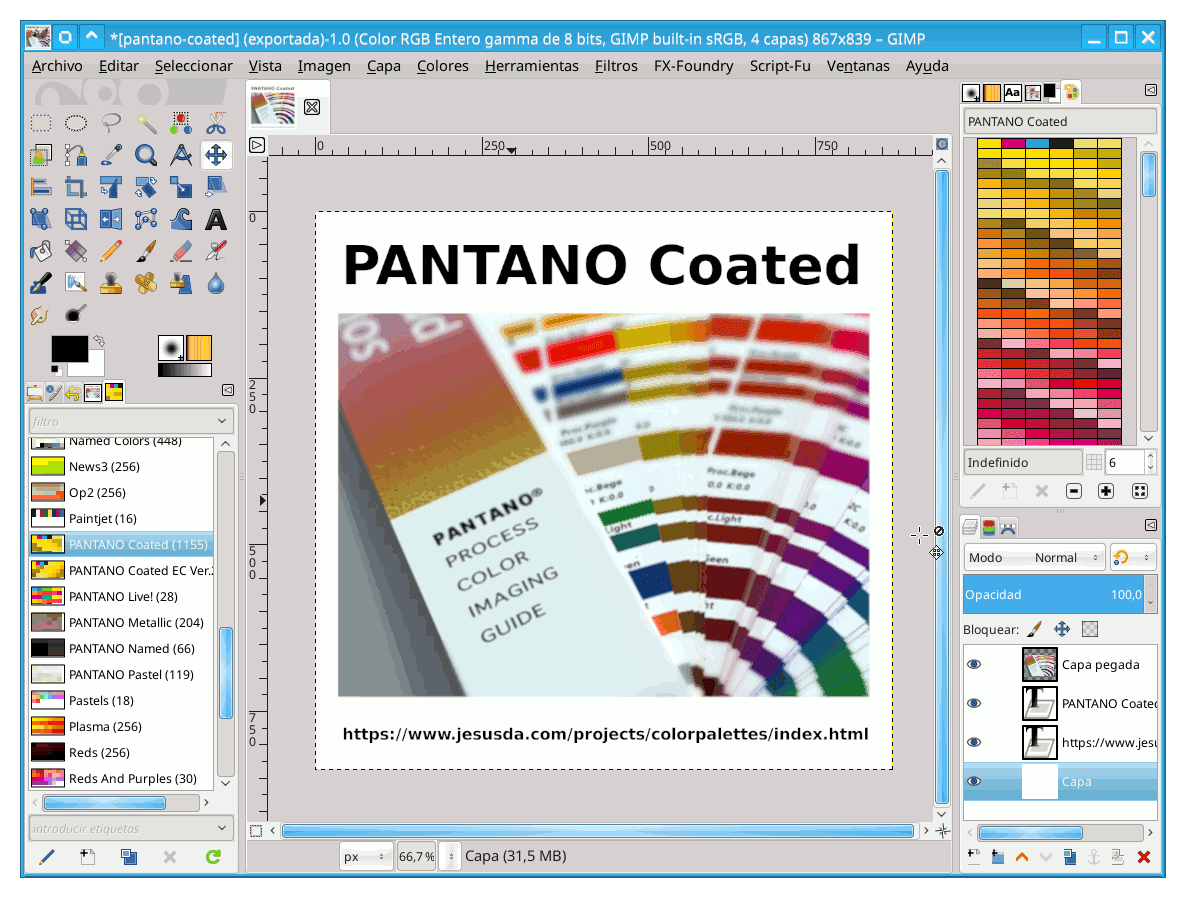Activate the Fuzzy Select (magic wand) tool
This screenshot has height=898, width=1186.
(x=146, y=123)
